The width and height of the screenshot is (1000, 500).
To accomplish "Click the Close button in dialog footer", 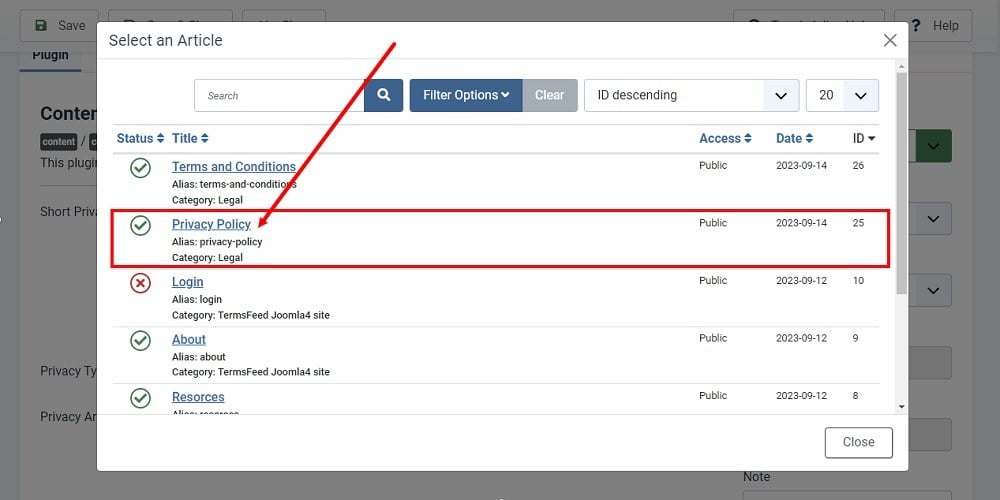I will (858, 443).
